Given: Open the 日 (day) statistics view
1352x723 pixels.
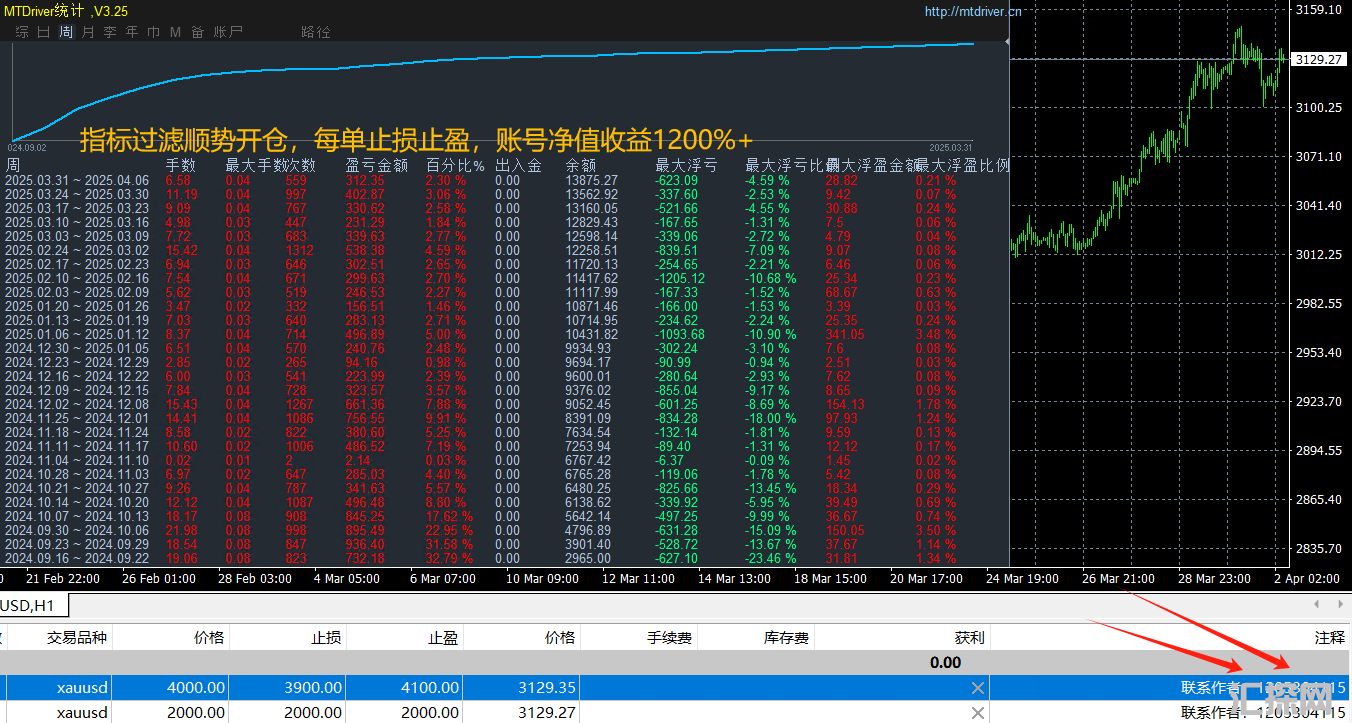Looking at the screenshot, I should point(44,32).
